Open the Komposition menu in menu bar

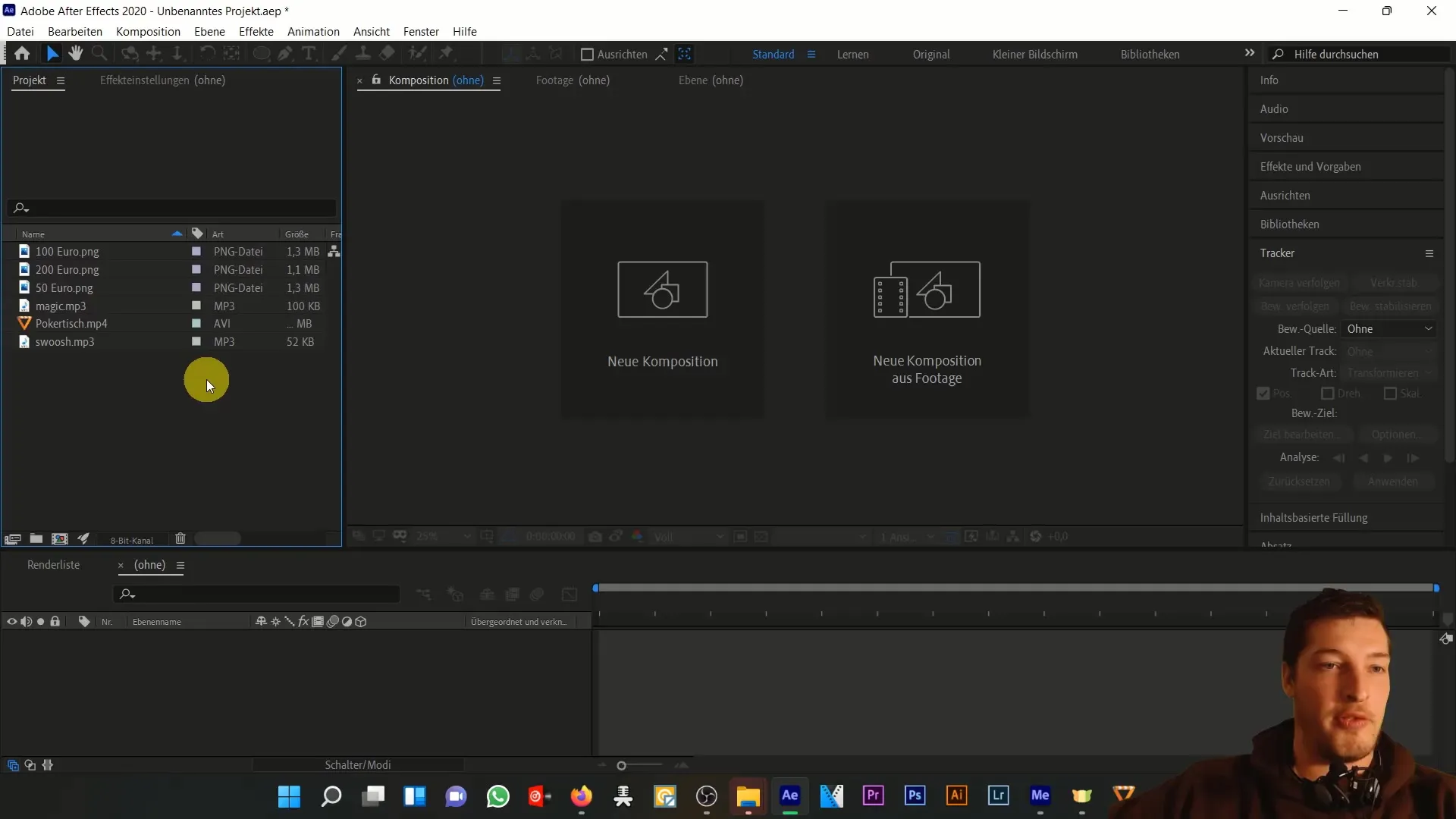148,32
